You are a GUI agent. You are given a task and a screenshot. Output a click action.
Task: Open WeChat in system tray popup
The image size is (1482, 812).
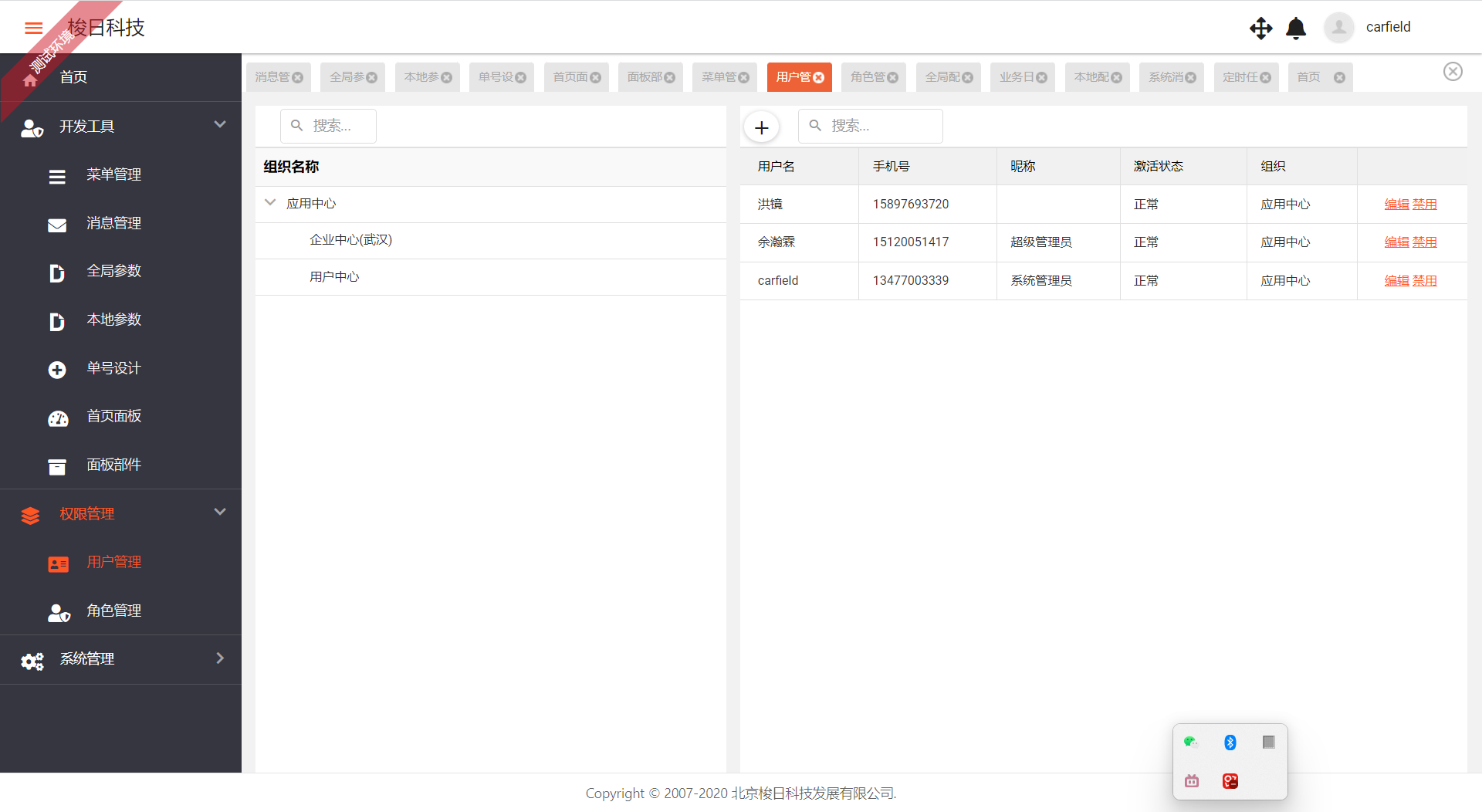[x=1191, y=742]
